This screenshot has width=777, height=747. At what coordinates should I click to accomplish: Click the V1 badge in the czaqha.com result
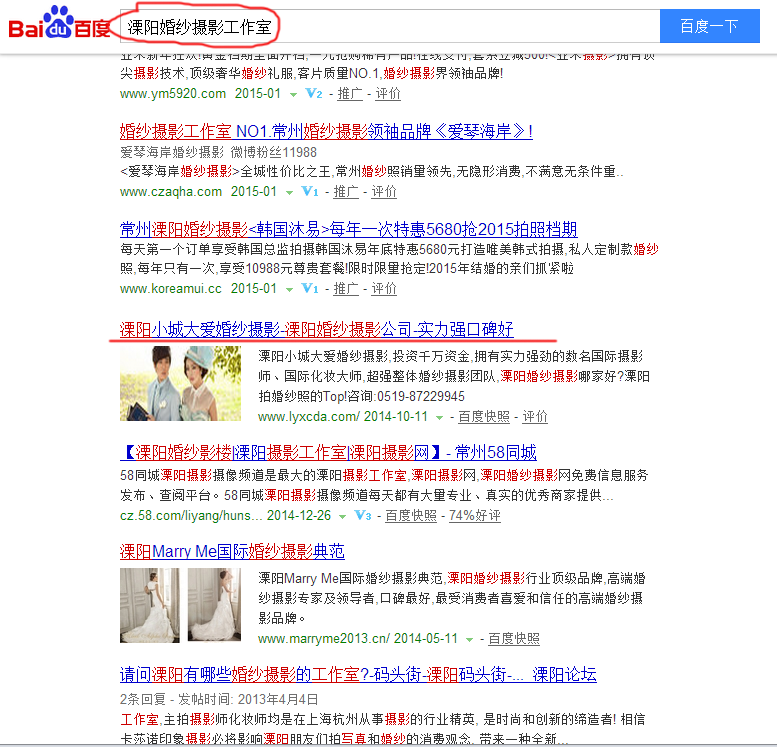click(x=310, y=191)
